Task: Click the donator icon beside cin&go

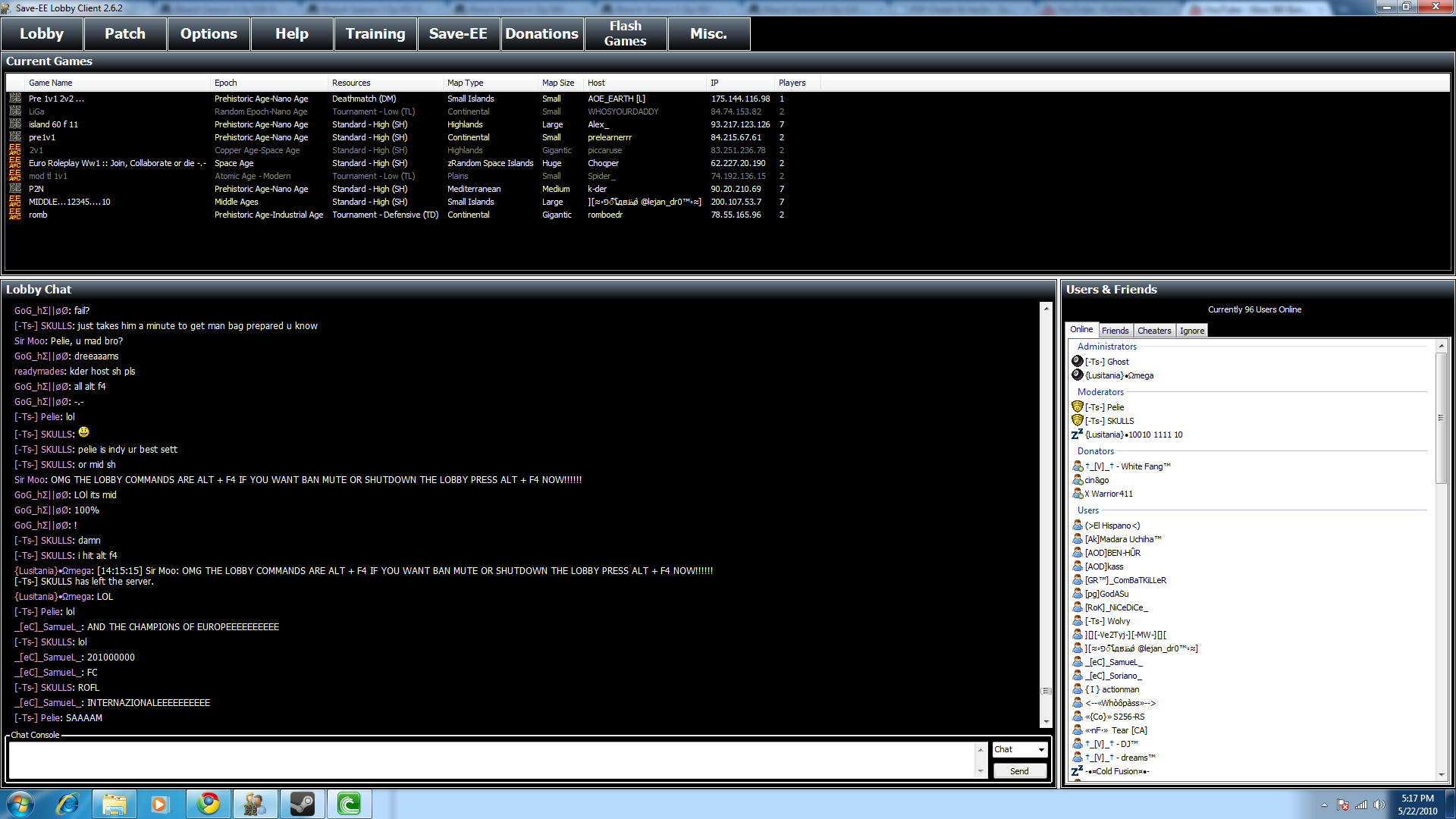Action: tap(1077, 480)
